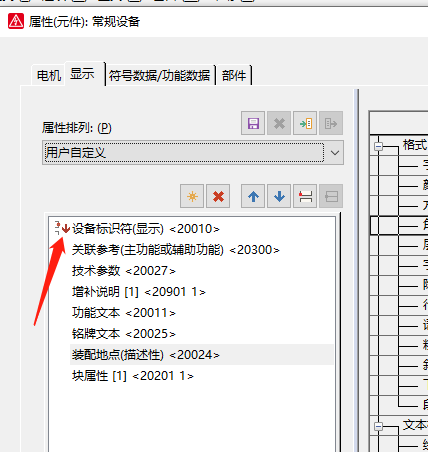The image size is (428, 452).
Task: Select 功能文本 <20011> property
Action: (x=124, y=313)
